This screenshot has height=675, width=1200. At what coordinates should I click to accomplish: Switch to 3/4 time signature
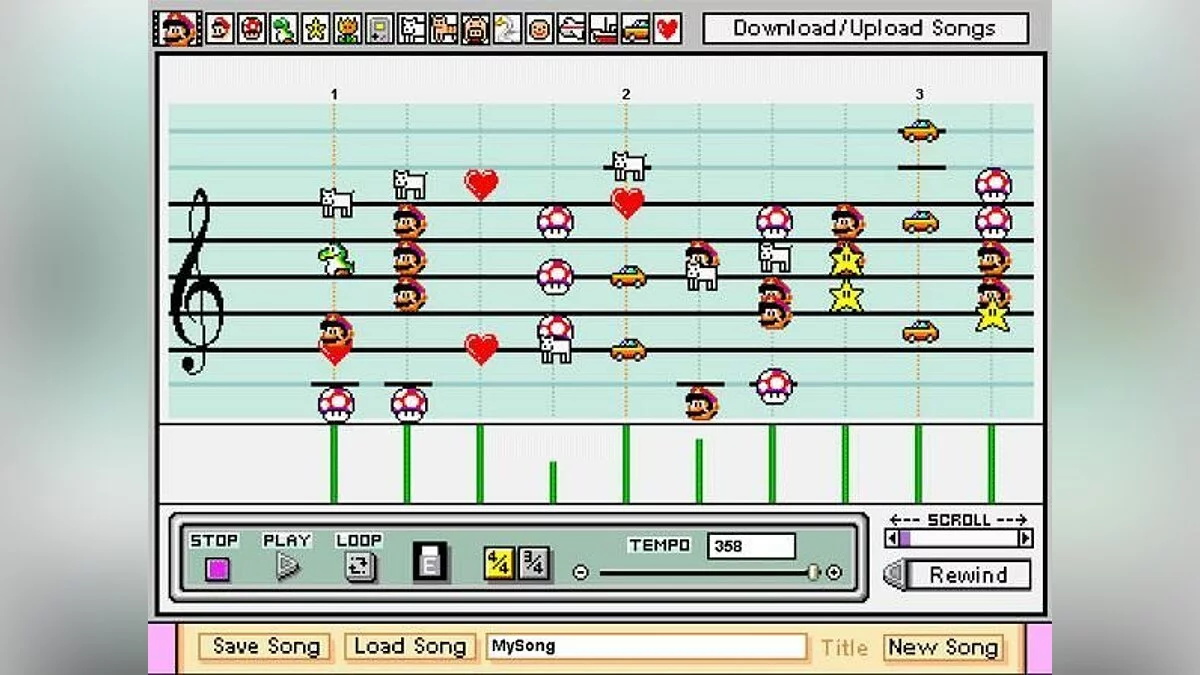point(534,564)
